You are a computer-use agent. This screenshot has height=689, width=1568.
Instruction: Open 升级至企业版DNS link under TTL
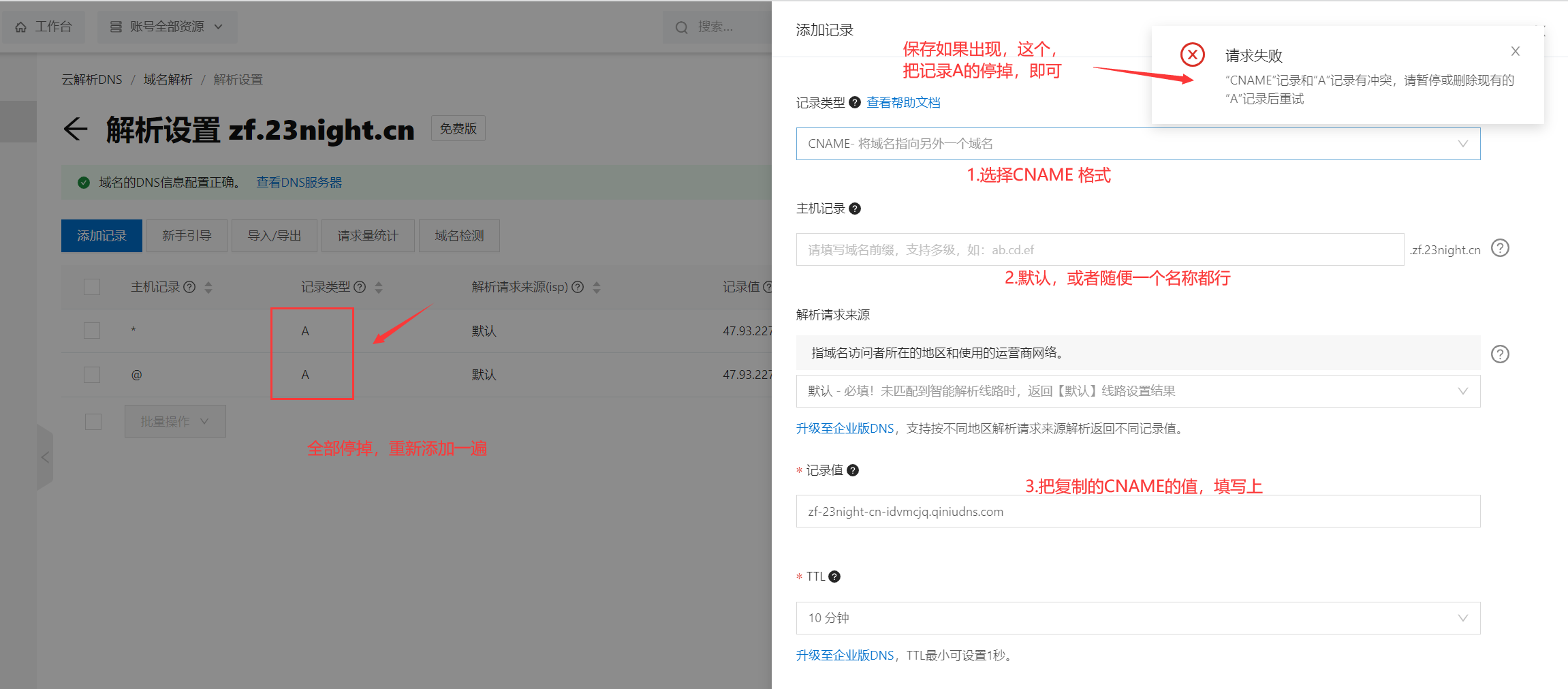[845, 656]
